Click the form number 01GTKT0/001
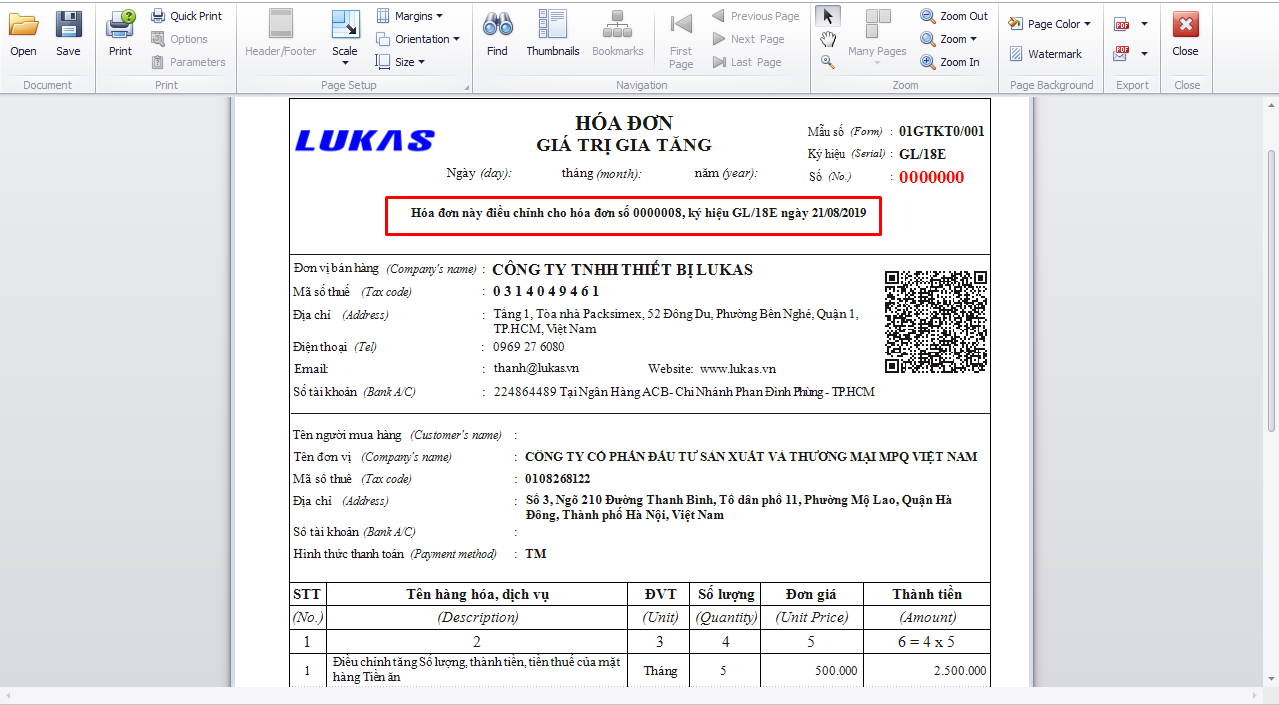Image resolution: width=1279 pixels, height=705 pixels. pos(941,131)
